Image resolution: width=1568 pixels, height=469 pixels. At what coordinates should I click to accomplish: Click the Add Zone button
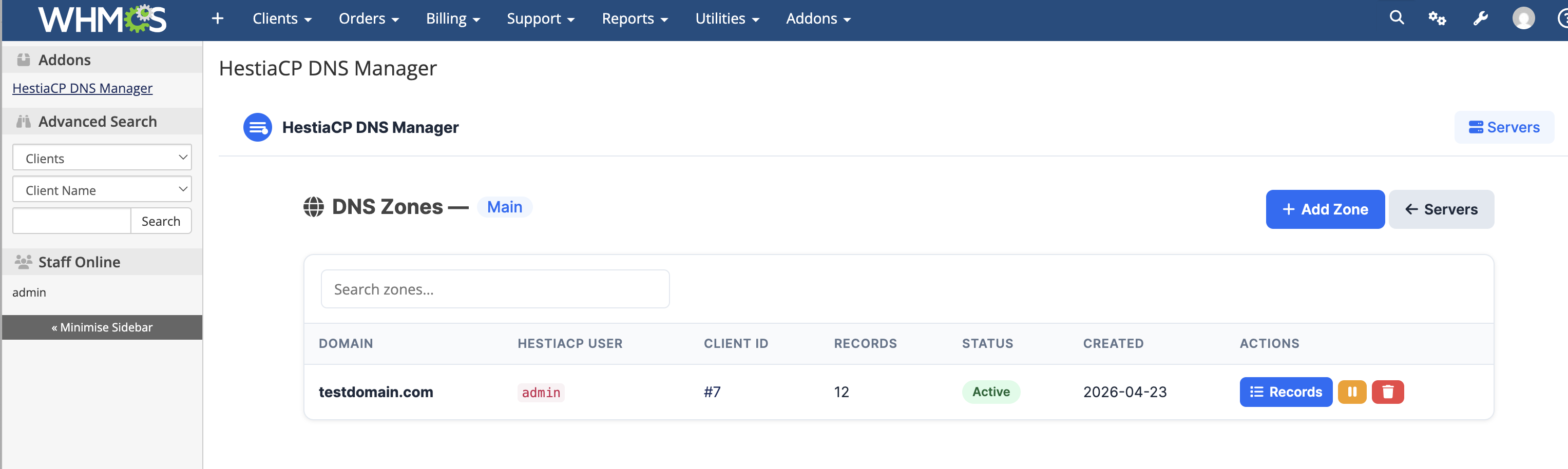pos(1325,209)
